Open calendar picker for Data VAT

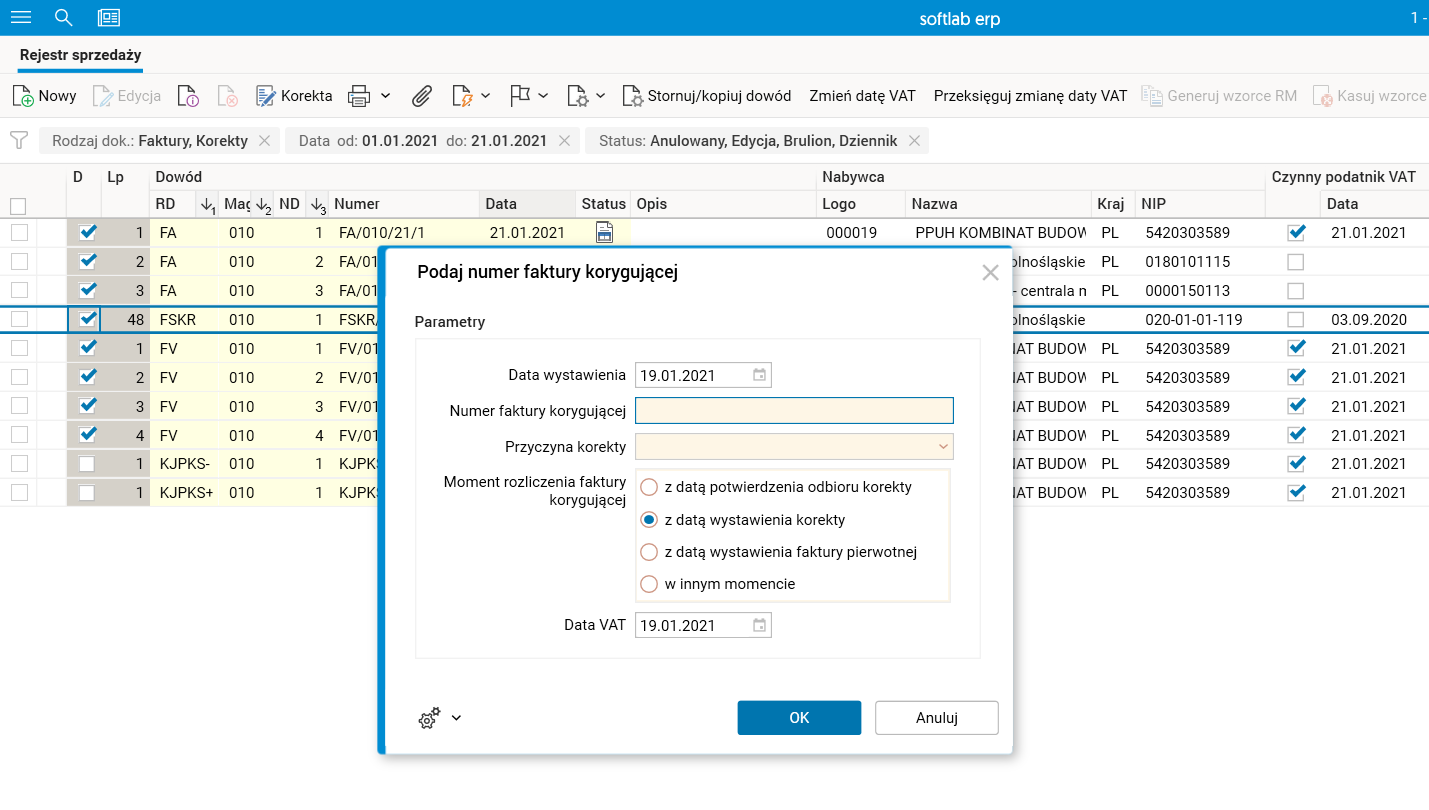coord(759,625)
